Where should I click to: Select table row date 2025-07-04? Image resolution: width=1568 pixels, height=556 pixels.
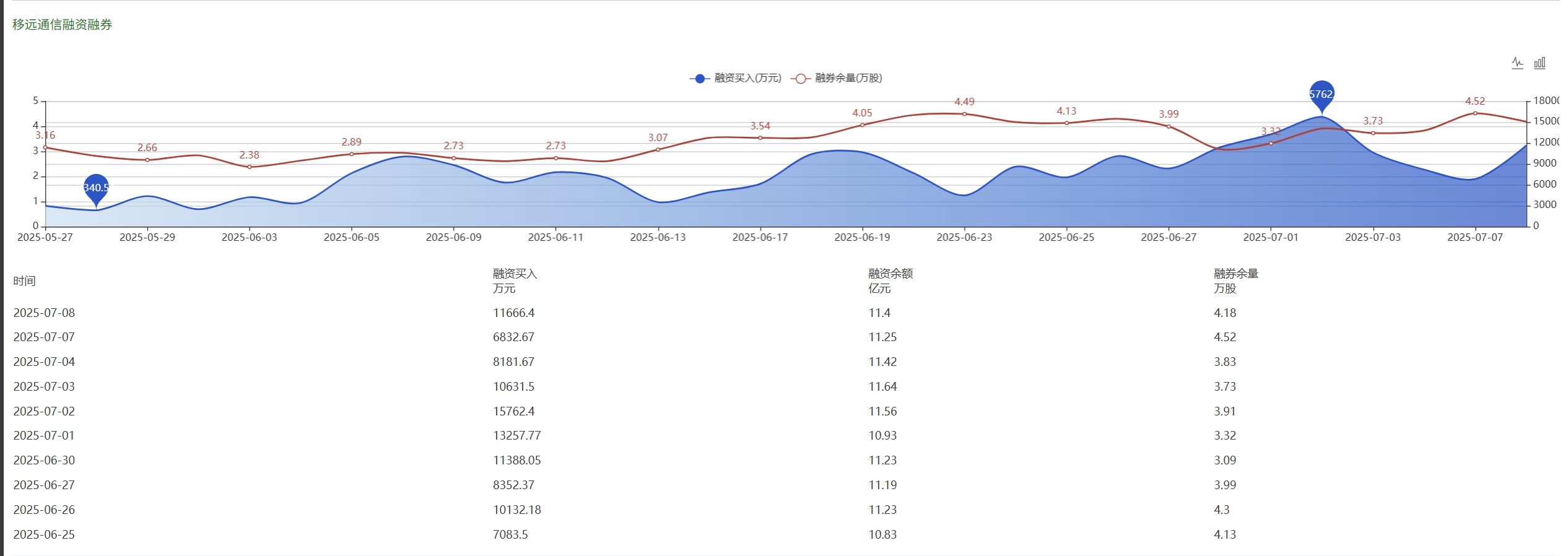(44, 362)
